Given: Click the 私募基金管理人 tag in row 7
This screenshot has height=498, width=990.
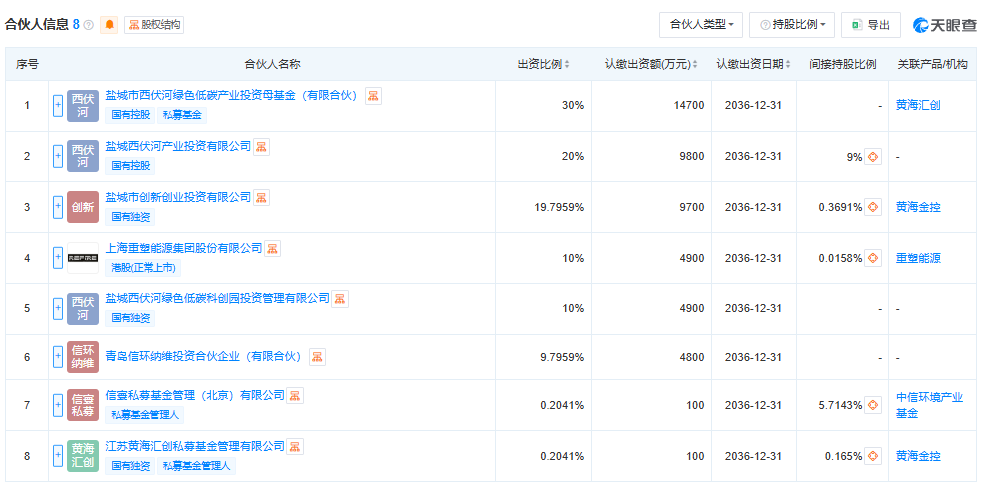Looking at the screenshot, I should [x=145, y=415].
